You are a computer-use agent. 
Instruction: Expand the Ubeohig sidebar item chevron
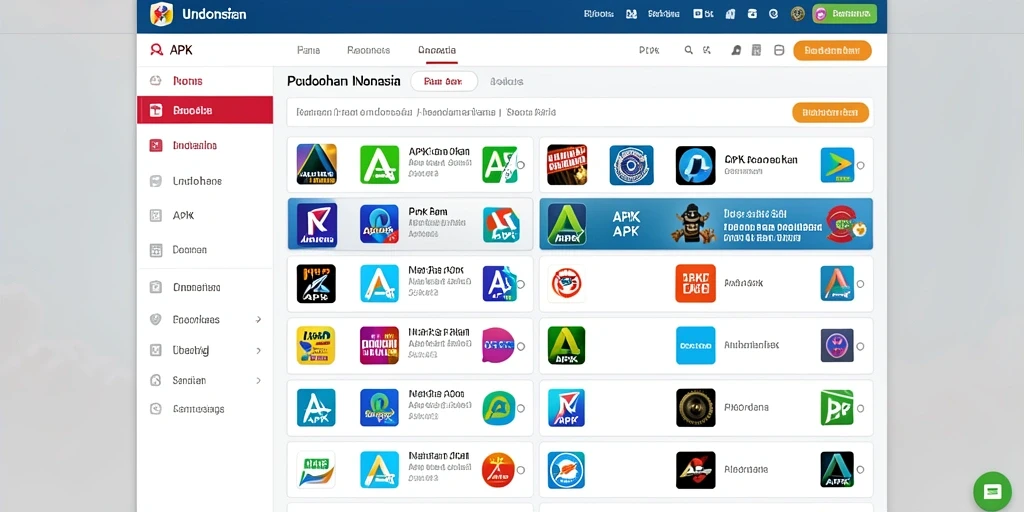click(x=259, y=351)
